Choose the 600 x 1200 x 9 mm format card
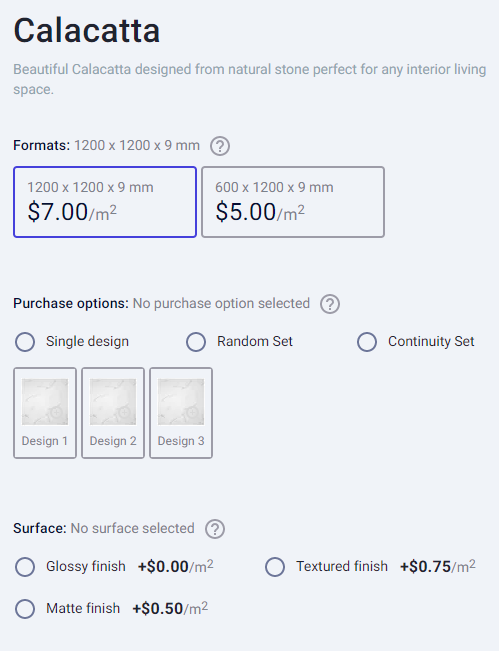 [293, 202]
